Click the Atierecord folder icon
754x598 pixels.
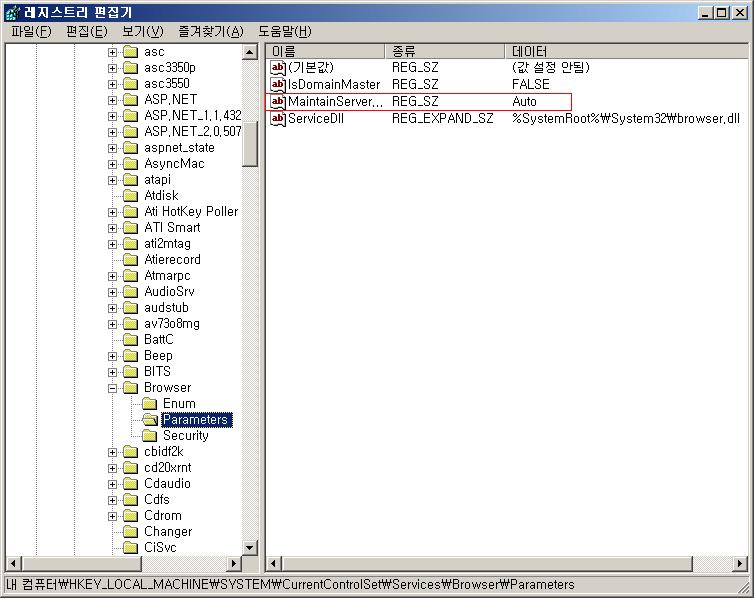[130, 260]
